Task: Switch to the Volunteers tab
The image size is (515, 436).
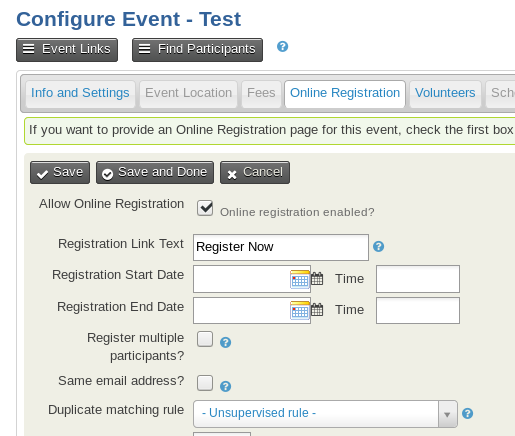Action: pyautogui.click(x=445, y=93)
